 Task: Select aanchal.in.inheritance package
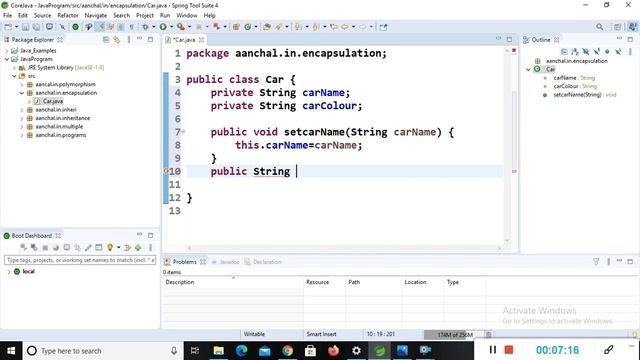pyautogui.click(x=63, y=118)
